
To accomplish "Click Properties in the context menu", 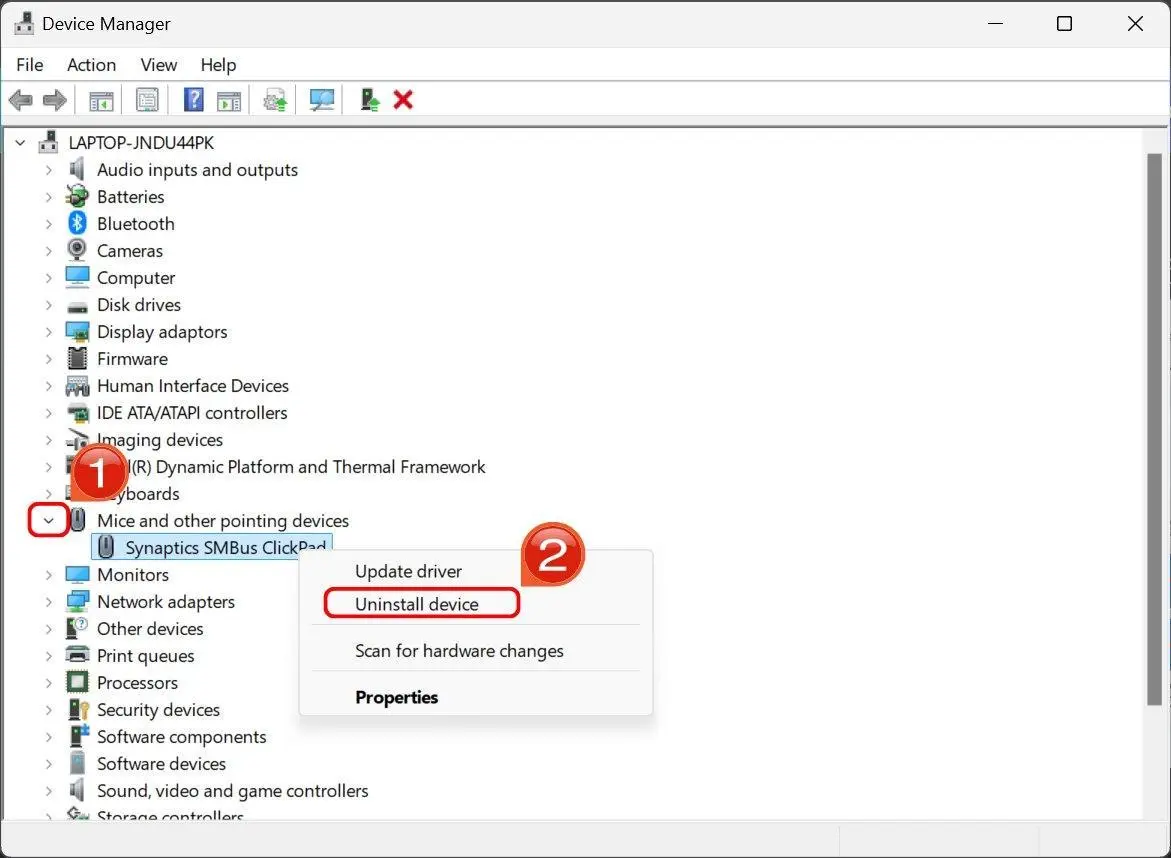I will pyautogui.click(x=397, y=697).
